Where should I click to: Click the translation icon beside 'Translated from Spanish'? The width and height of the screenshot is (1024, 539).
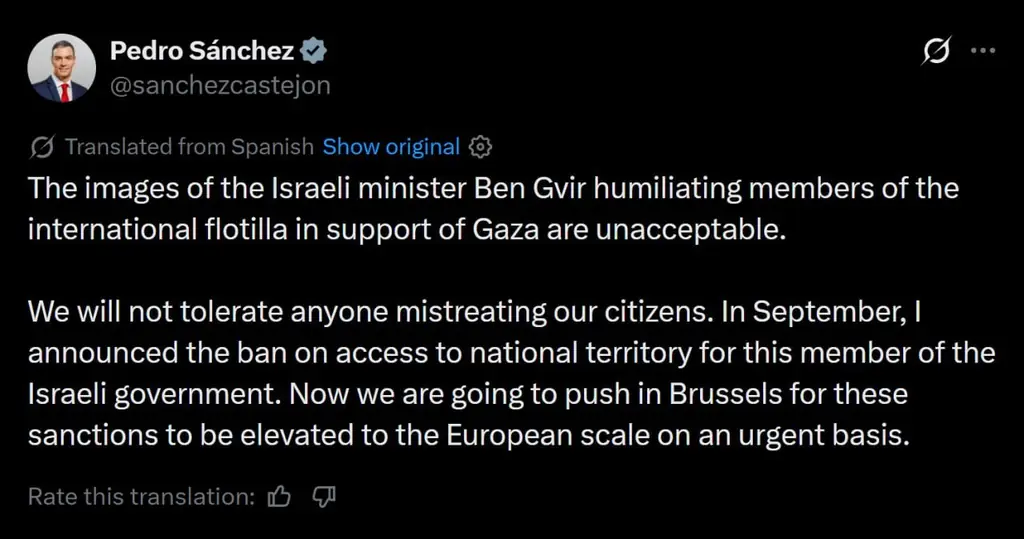click(42, 147)
